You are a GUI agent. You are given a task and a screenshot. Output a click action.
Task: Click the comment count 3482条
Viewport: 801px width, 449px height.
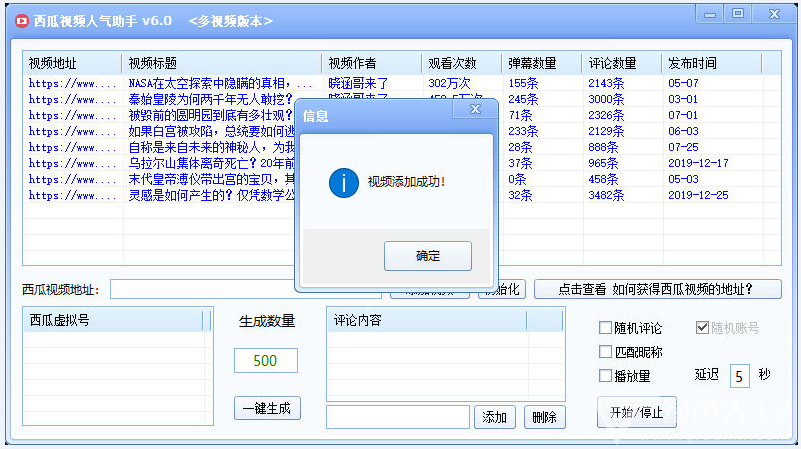pyautogui.click(x=606, y=195)
